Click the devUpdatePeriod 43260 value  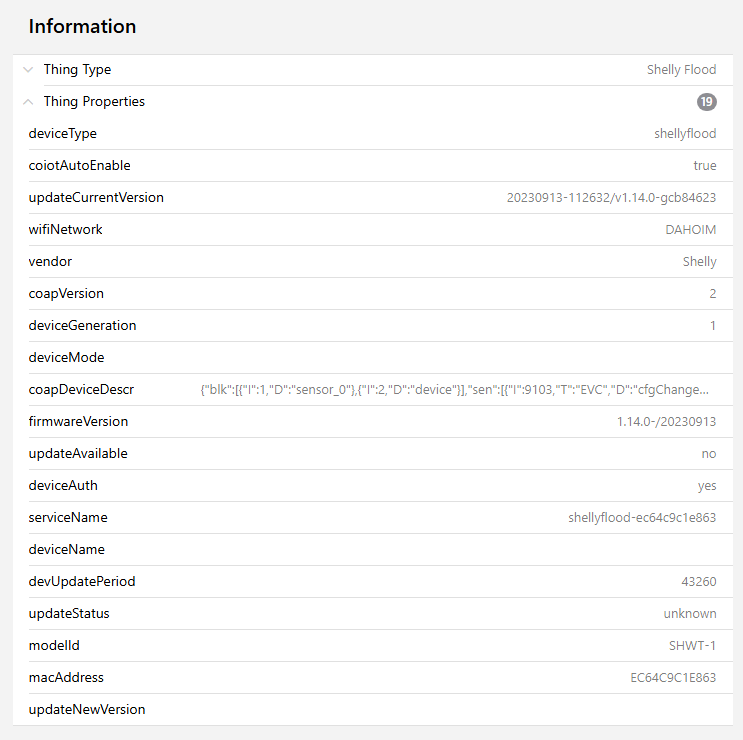(x=699, y=582)
